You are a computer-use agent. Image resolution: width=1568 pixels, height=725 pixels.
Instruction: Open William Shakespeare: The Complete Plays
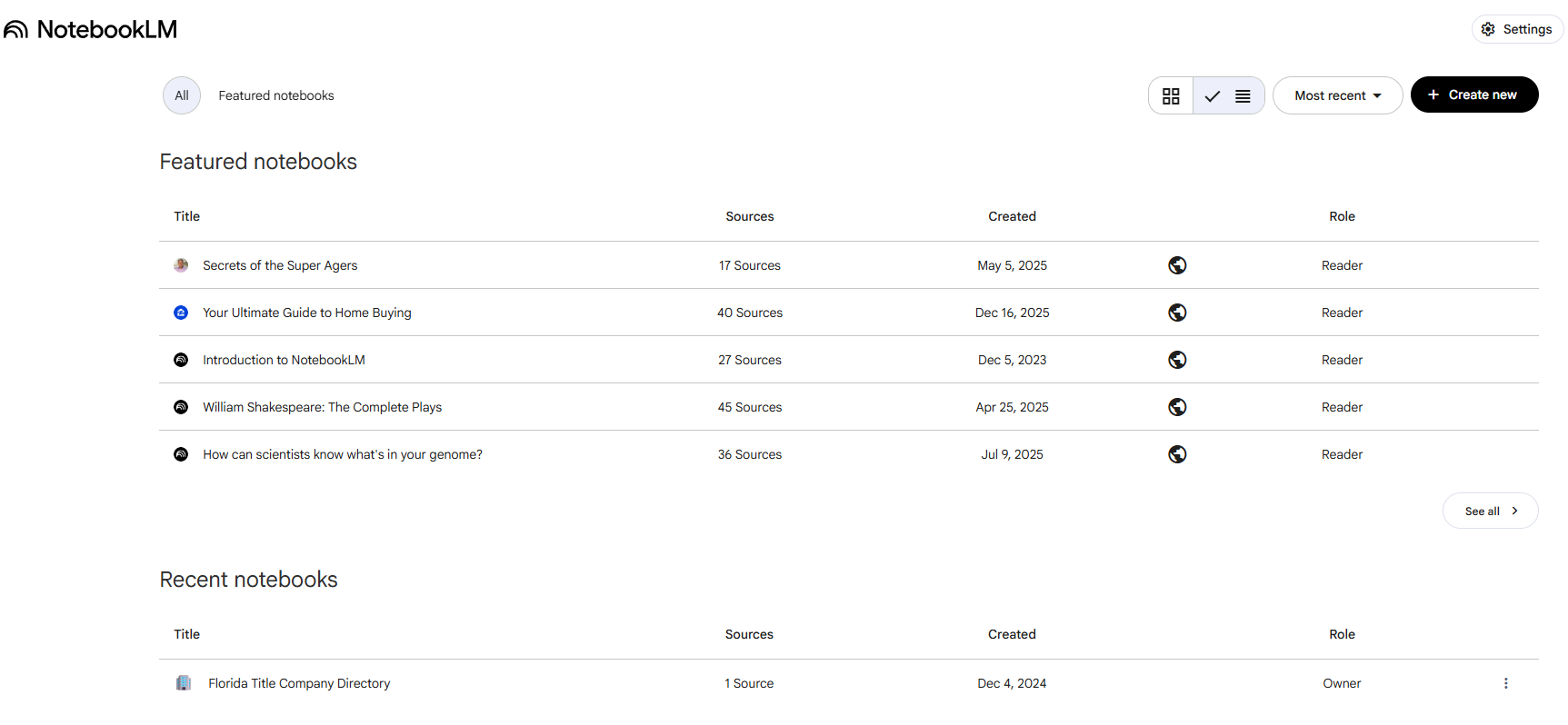[322, 407]
